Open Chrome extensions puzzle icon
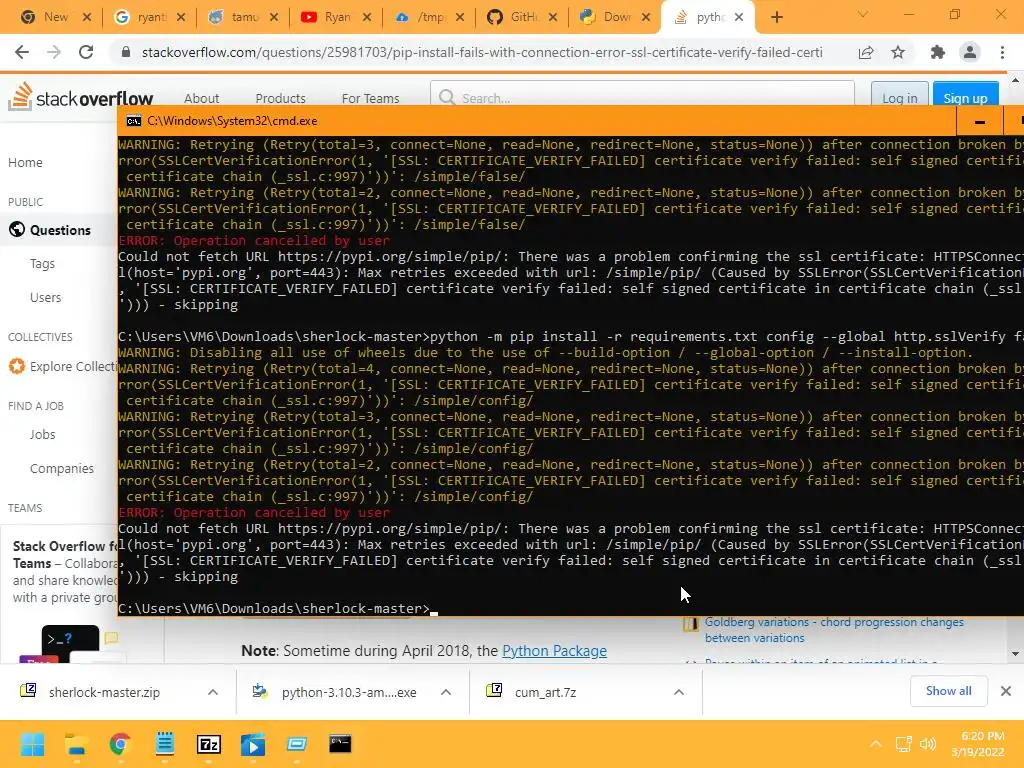1024x768 pixels. point(937,52)
